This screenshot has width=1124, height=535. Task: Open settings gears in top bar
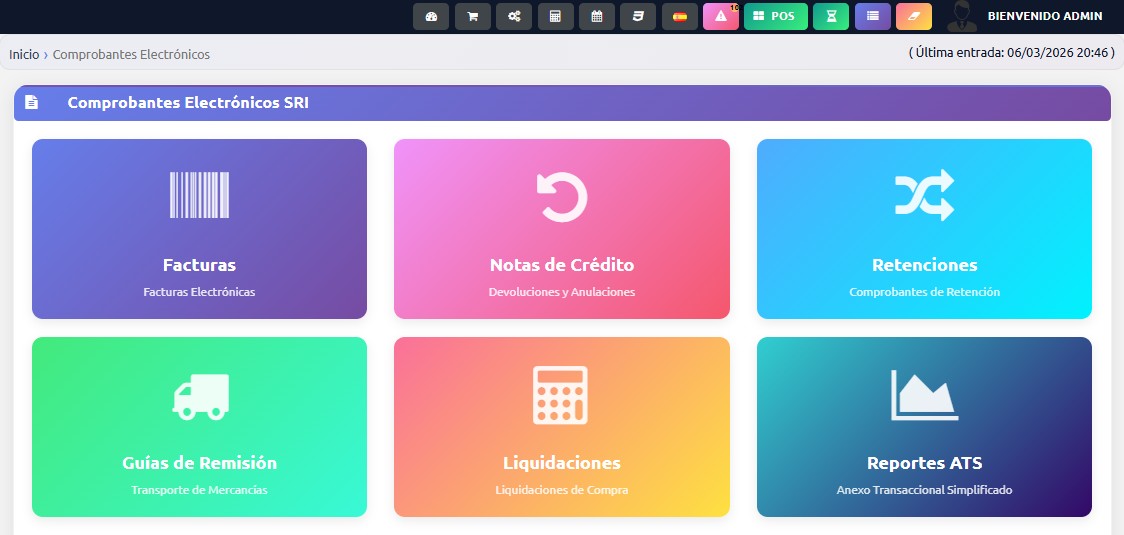pyautogui.click(x=513, y=17)
